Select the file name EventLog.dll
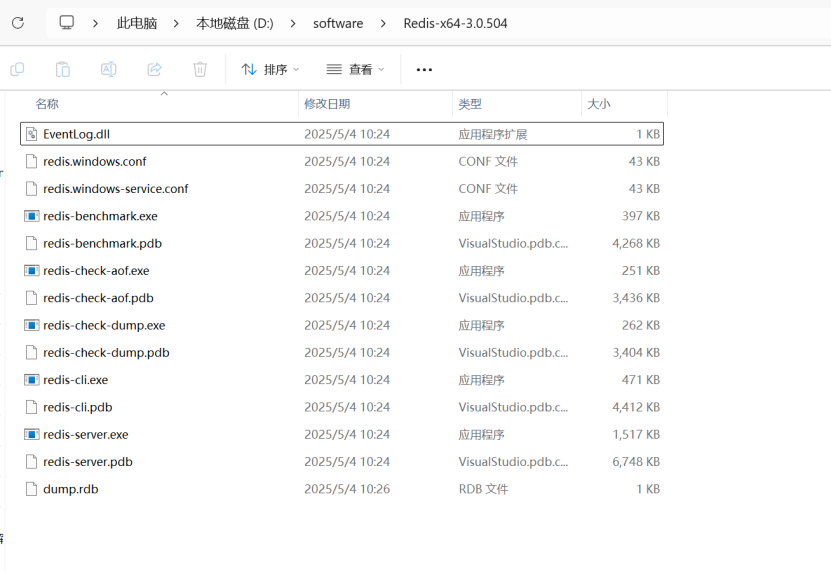Viewport: 831px width, 573px height. point(76,134)
